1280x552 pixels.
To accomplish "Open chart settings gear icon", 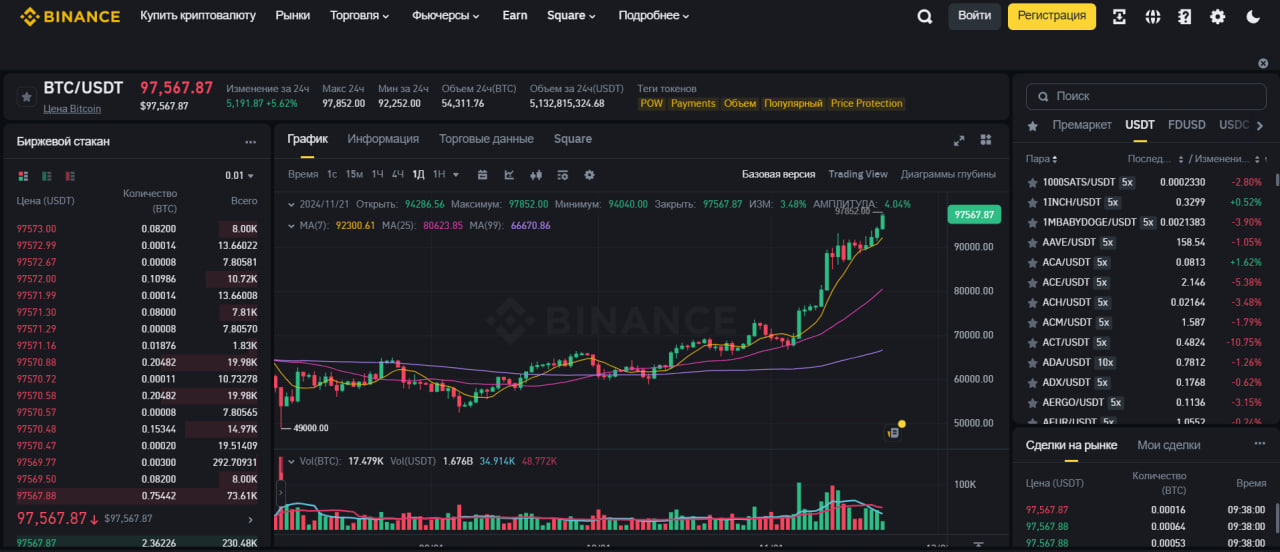I will 589,175.
